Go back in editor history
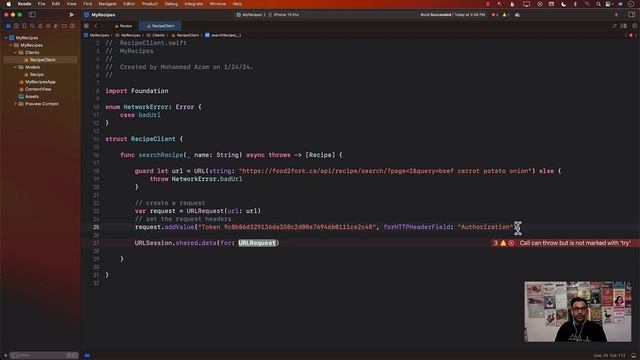 coord(96,26)
